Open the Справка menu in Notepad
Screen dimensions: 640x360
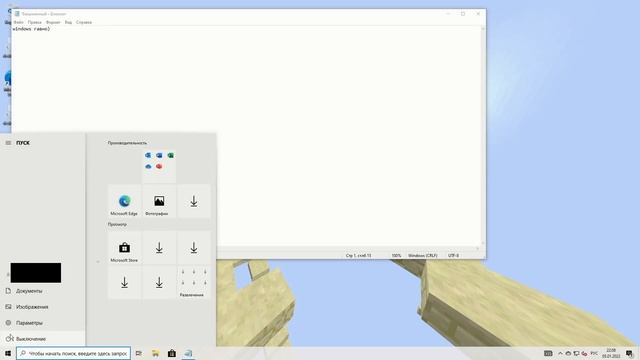click(84, 22)
